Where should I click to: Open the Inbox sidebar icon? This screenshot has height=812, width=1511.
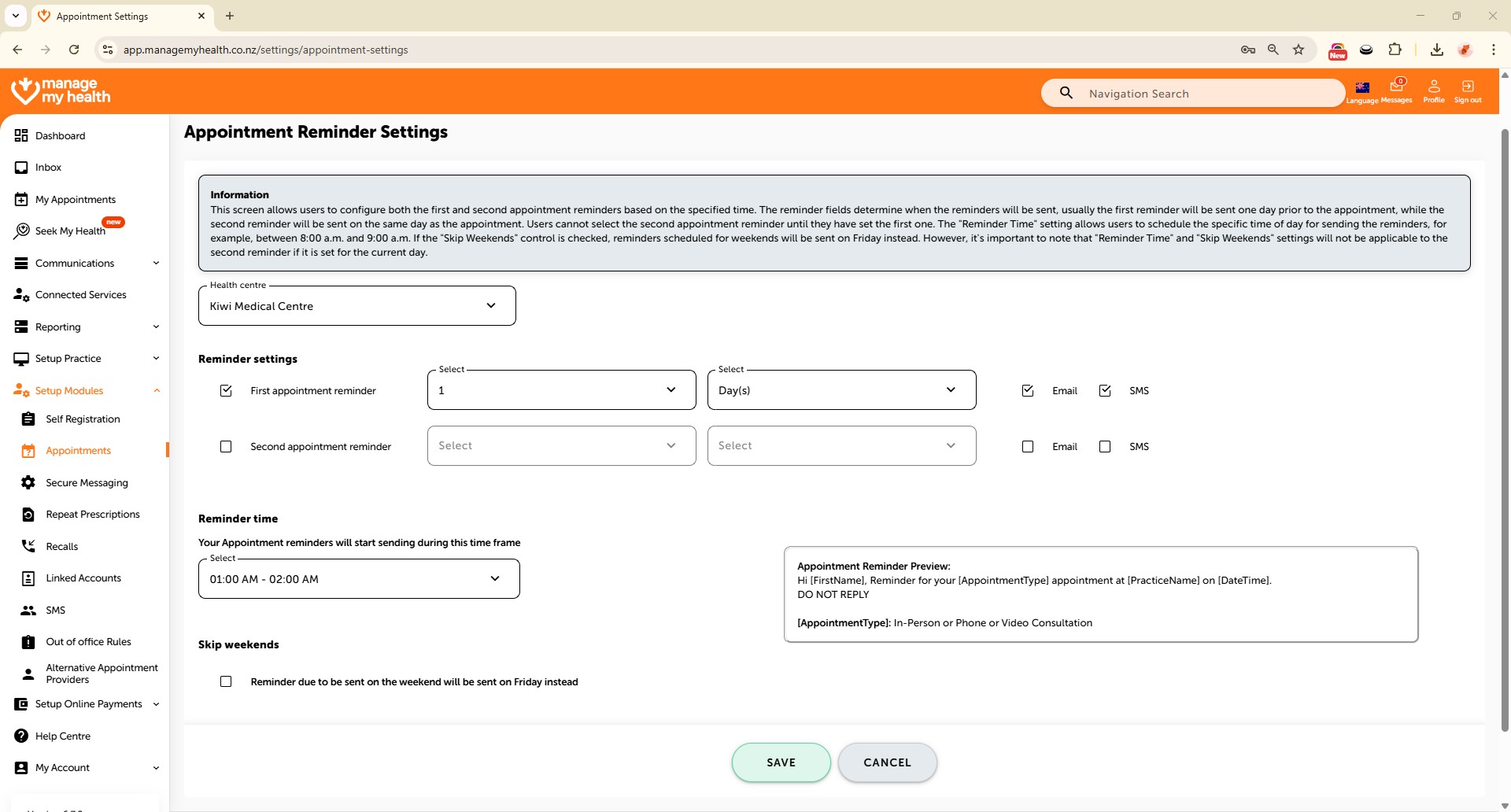pos(21,168)
